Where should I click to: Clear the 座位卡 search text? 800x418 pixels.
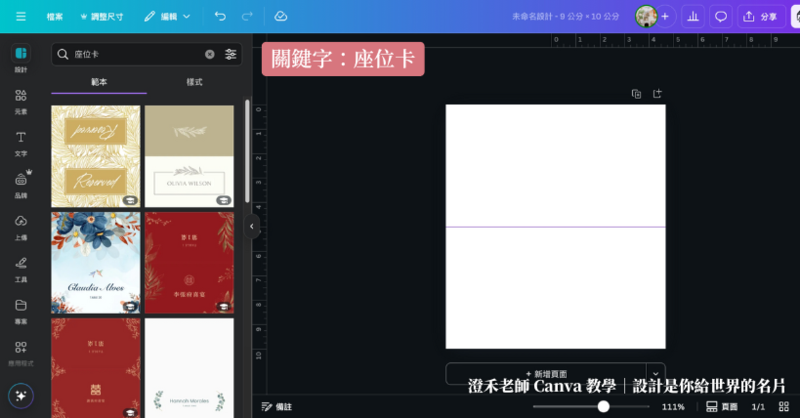210,54
